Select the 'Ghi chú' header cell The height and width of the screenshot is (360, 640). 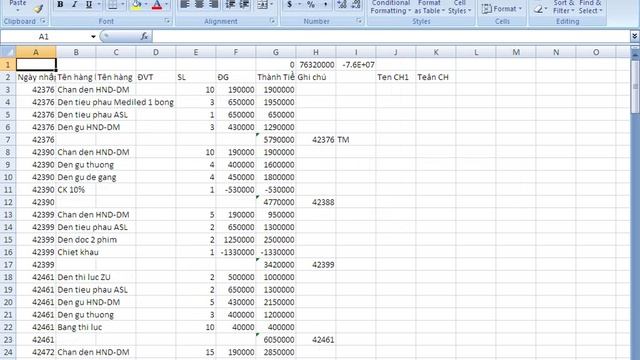coord(316,77)
